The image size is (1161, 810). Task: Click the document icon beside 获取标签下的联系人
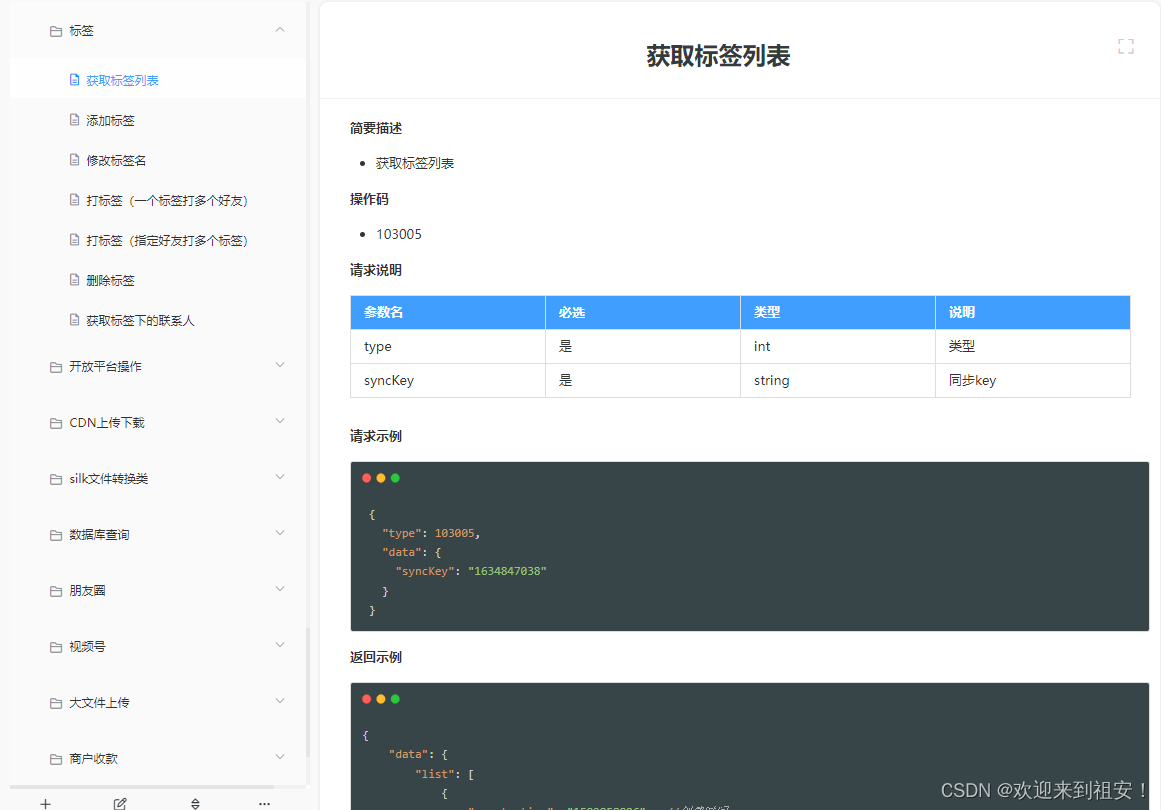tap(74, 319)
